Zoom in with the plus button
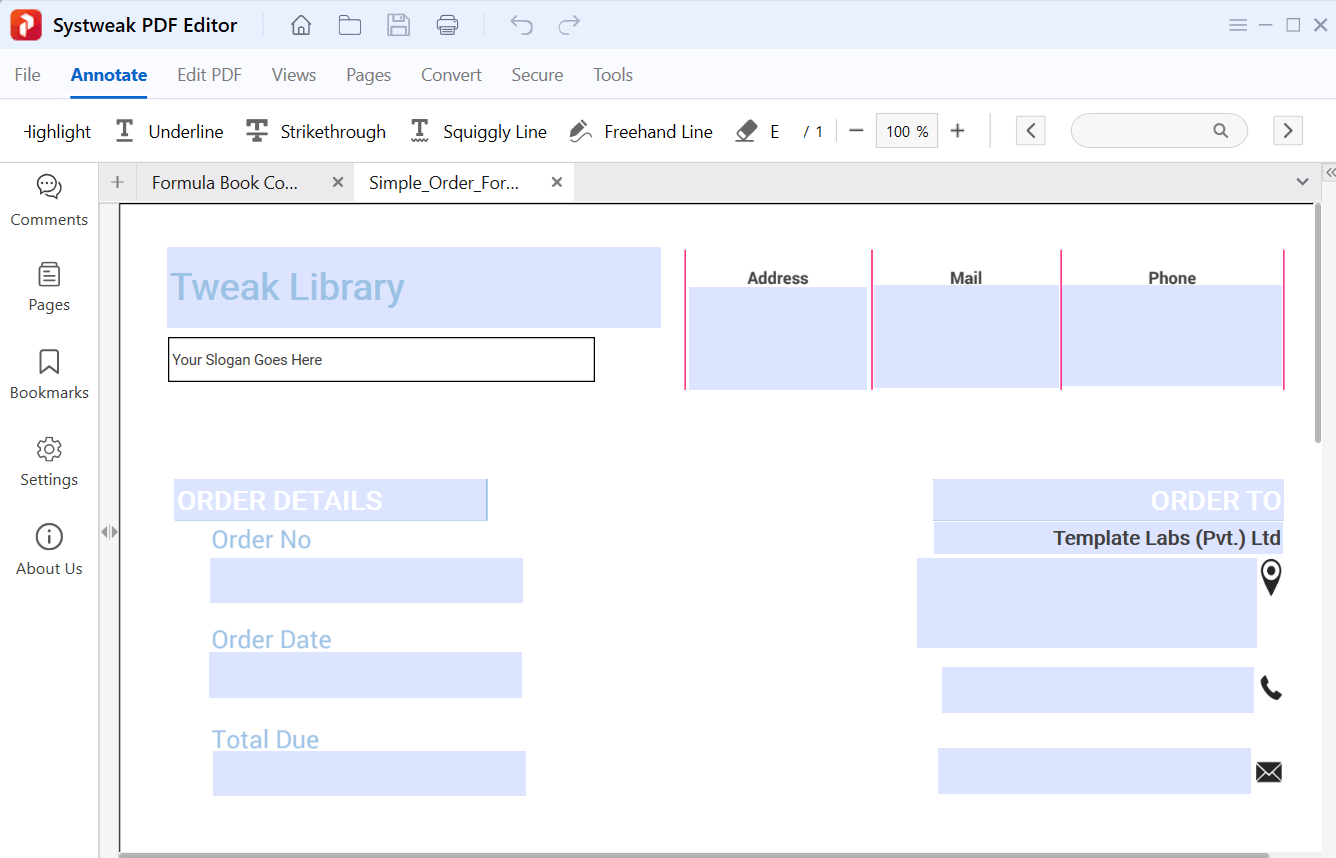Screen dimensions: 1336x858 957,131
